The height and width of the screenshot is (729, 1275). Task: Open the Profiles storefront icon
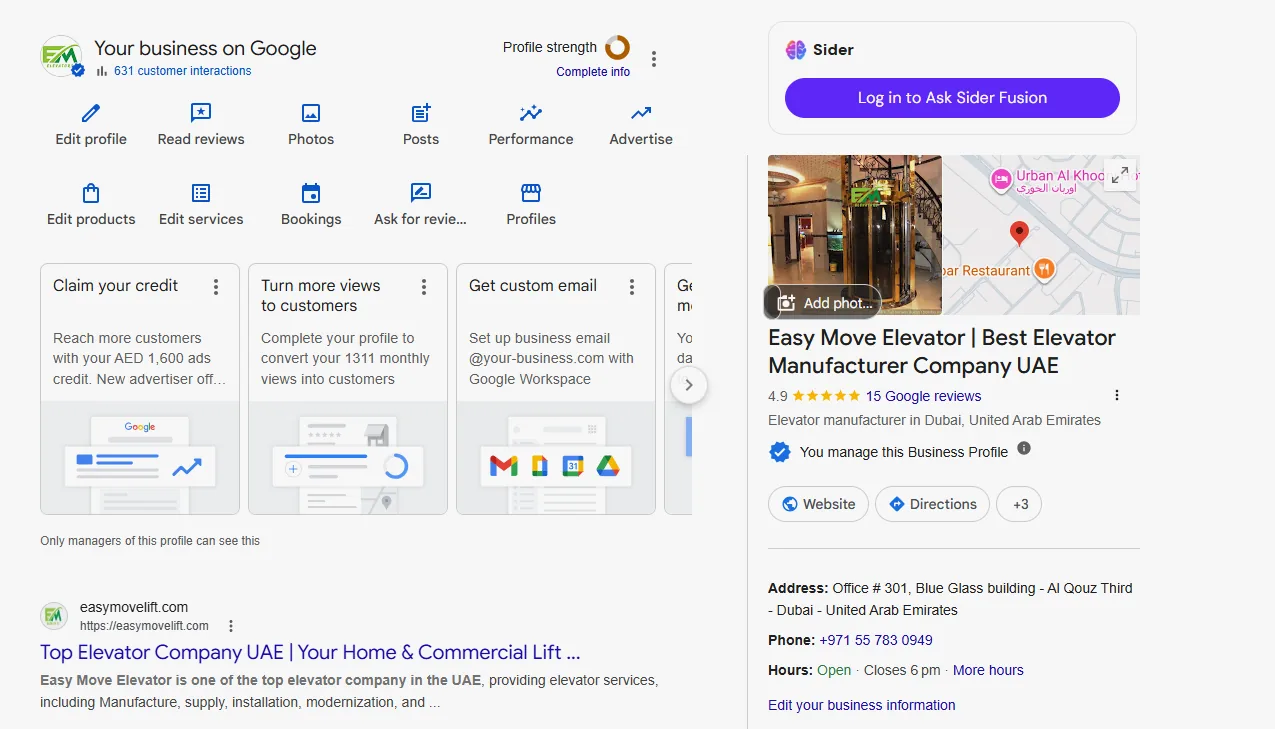(531, 193)
